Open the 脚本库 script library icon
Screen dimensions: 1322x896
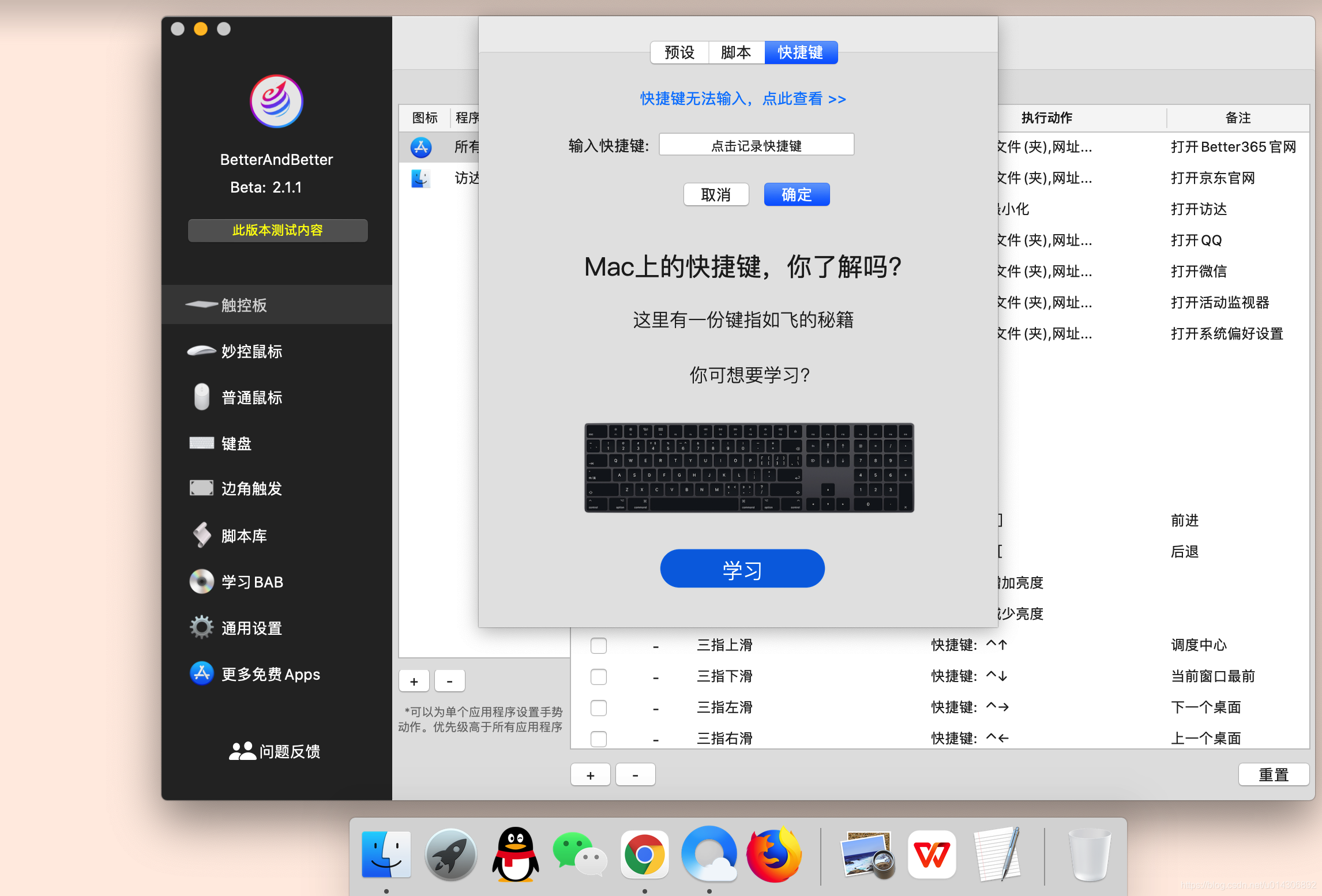pyautogui.click(x=201, y=535)
